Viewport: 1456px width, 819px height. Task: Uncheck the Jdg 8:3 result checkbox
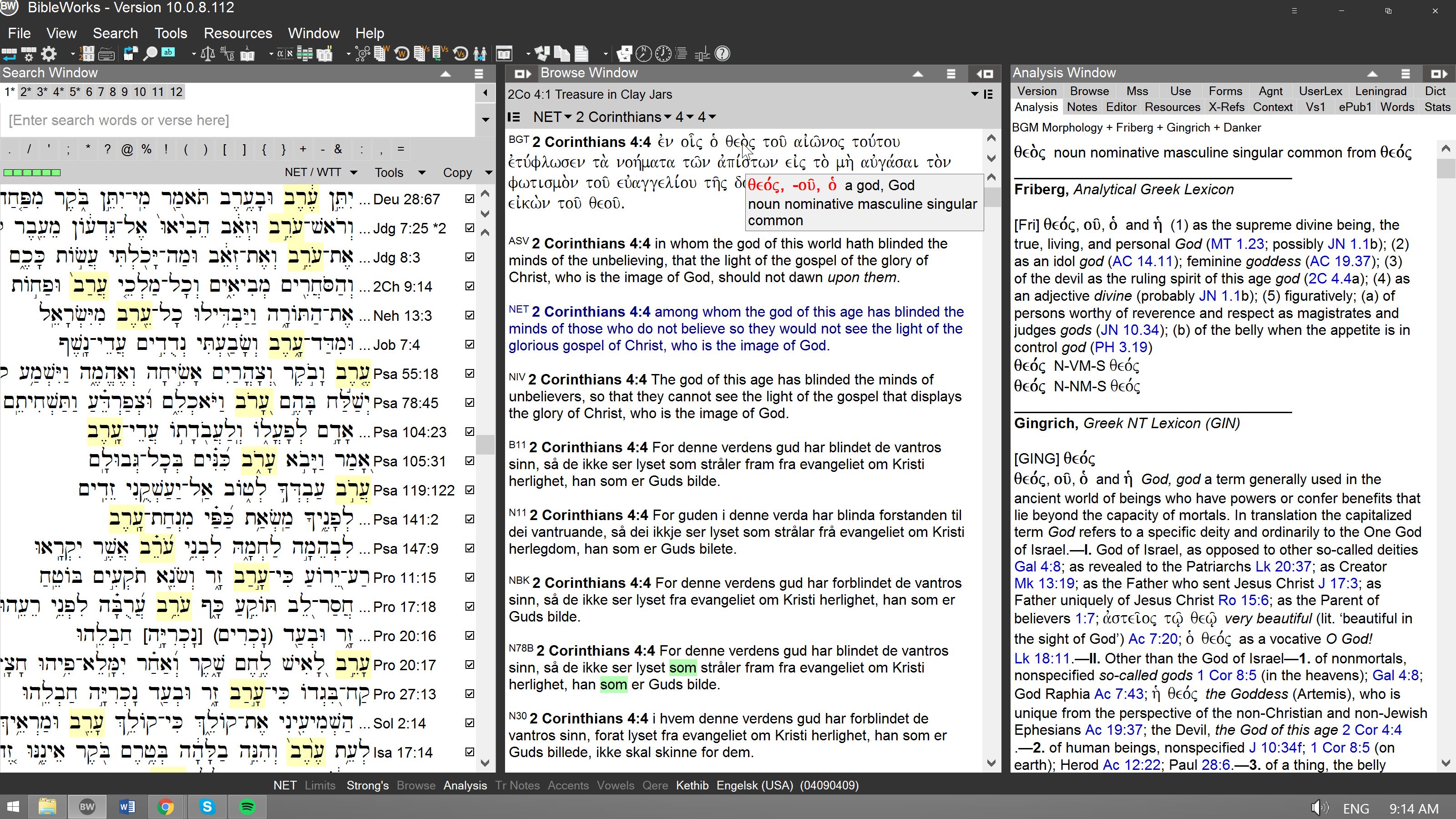[x=469, y=257]
